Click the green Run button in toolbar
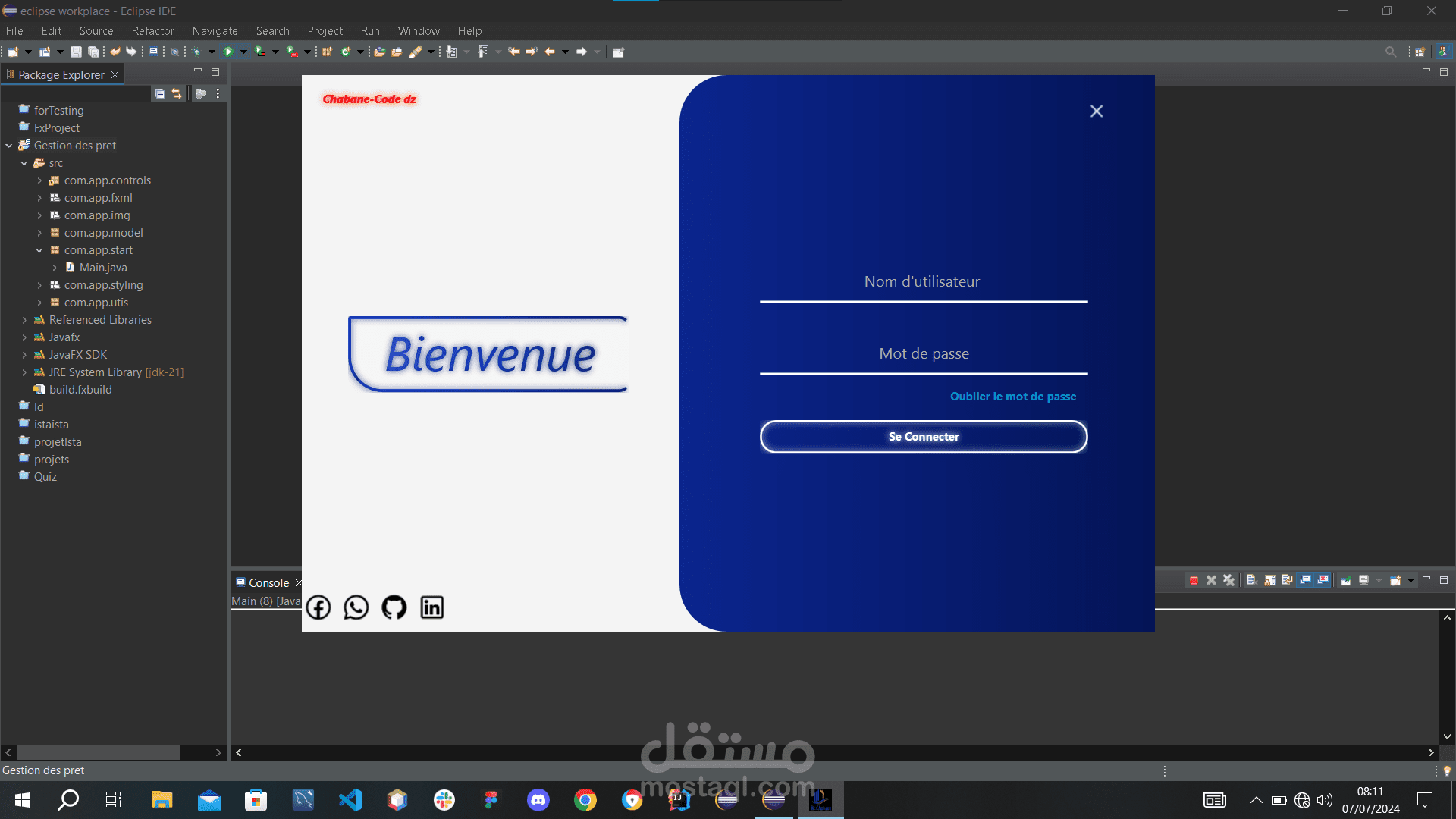Viewport: 1456px width, 819px height. [x=227, y=52]
